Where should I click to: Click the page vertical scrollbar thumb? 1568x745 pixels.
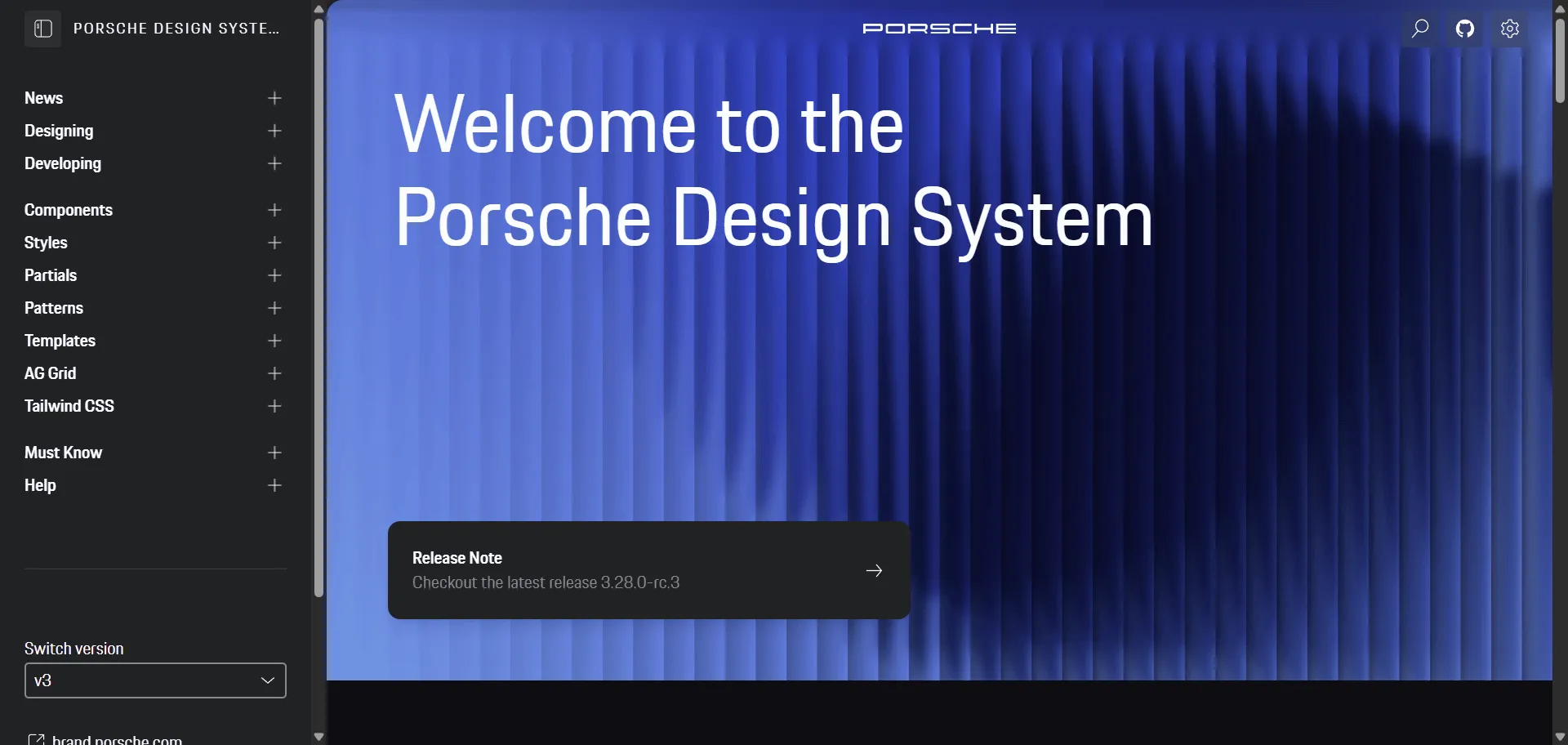click(x=1560, y=60)
